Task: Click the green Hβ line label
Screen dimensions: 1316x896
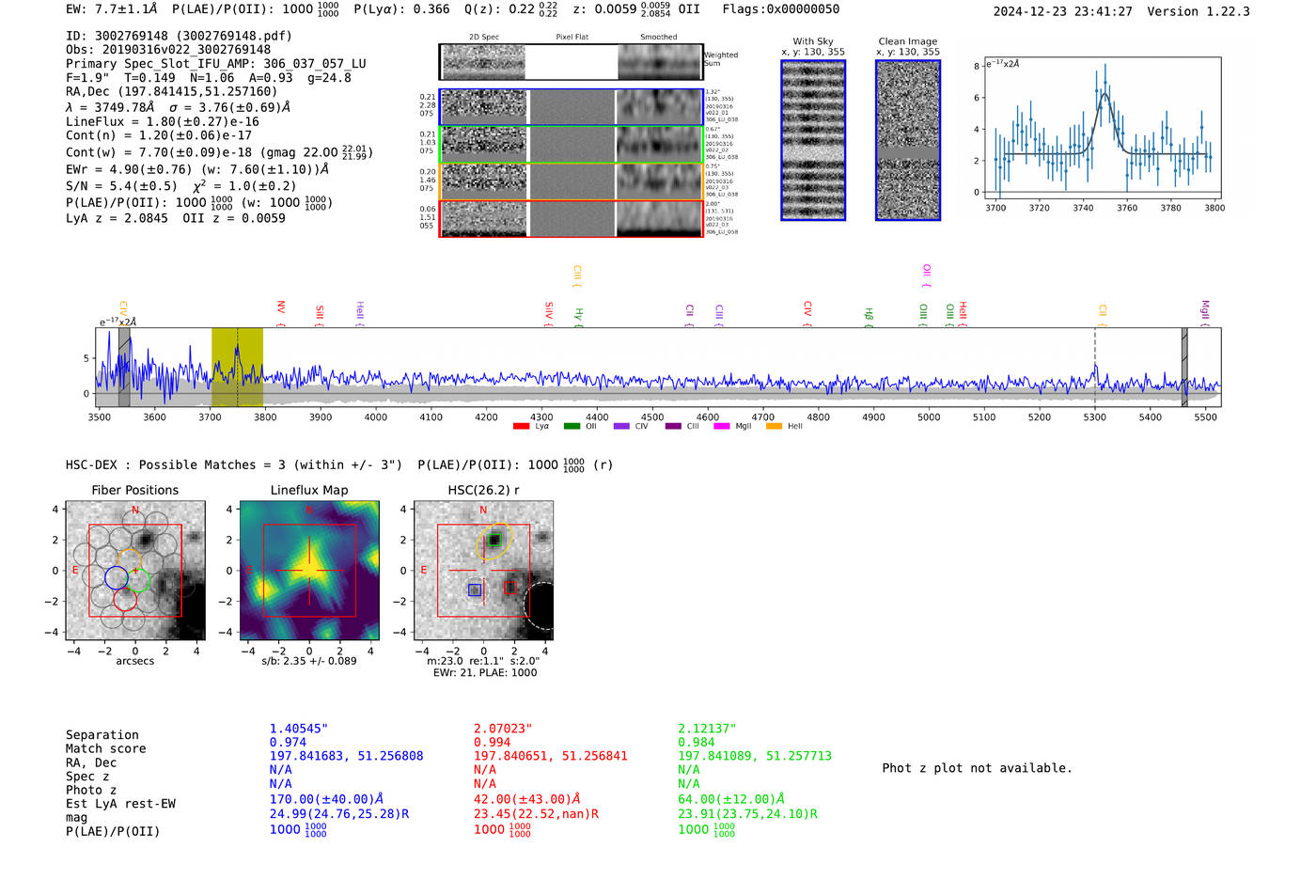Action: (x=869, y=317)
